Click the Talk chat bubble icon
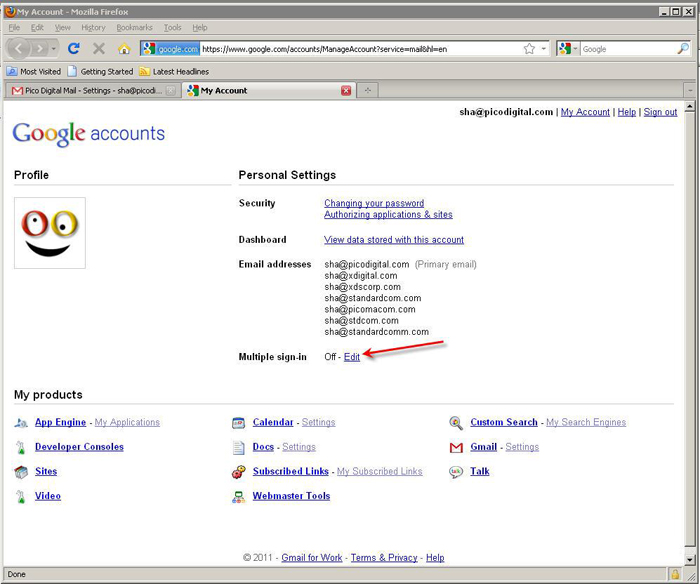Screen dimensions: 700x584 (x=456, y=472)
